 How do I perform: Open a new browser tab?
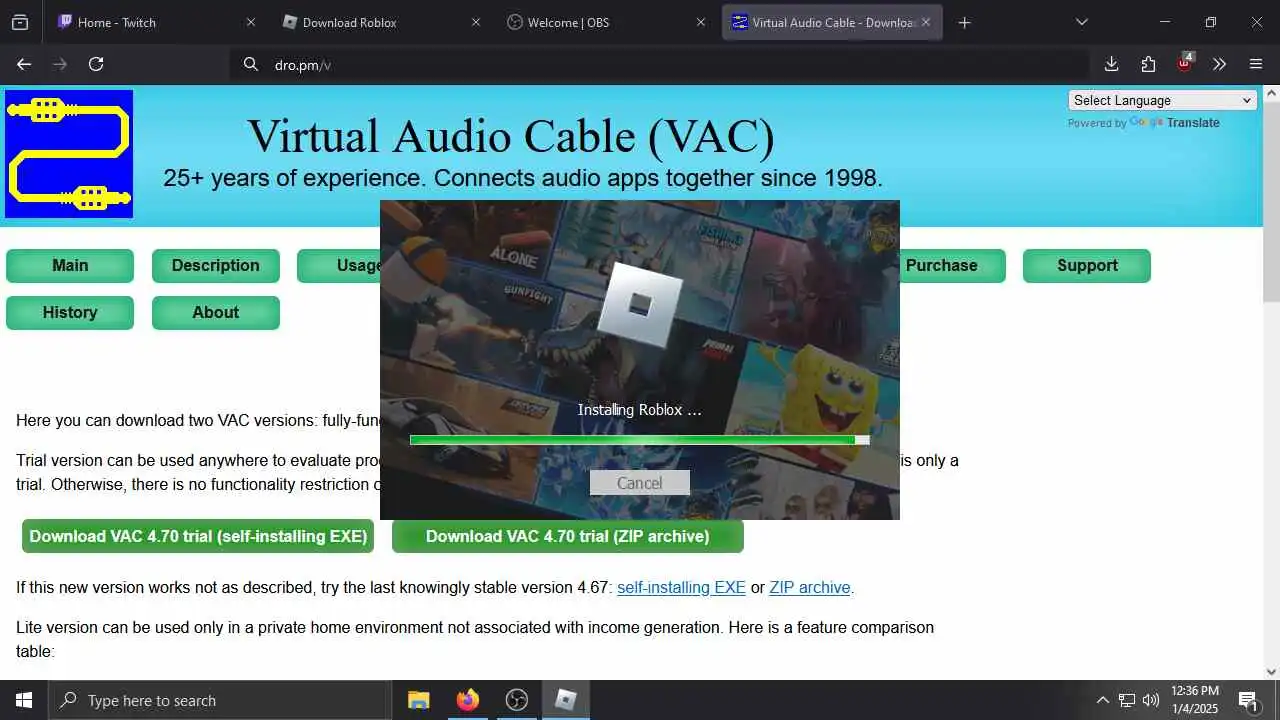tap(964, 22)
